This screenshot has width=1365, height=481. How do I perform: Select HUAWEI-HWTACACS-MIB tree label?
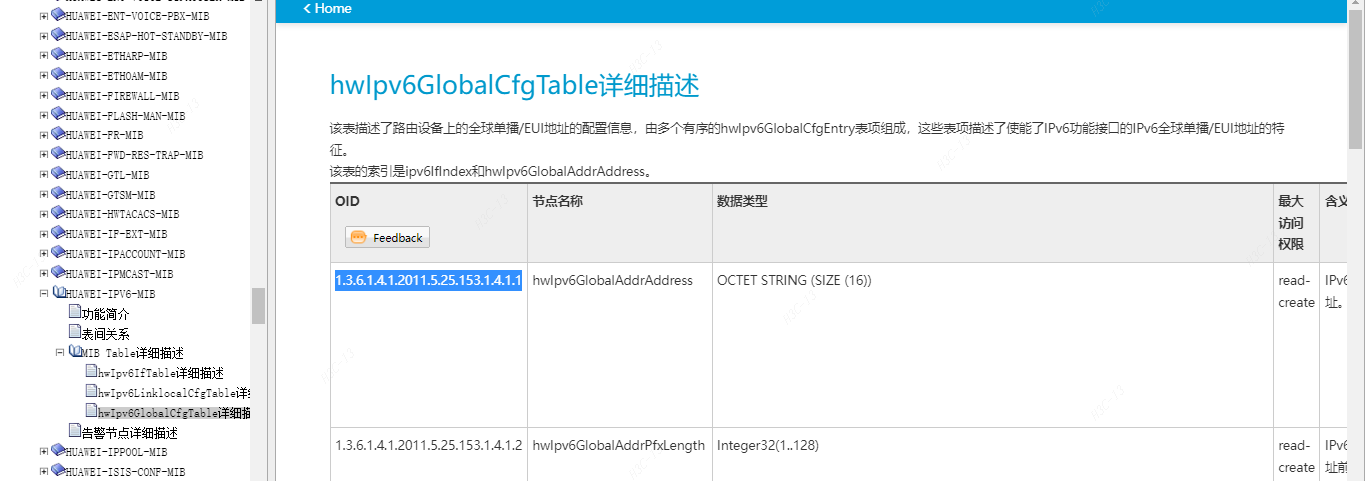pos(122,214)
